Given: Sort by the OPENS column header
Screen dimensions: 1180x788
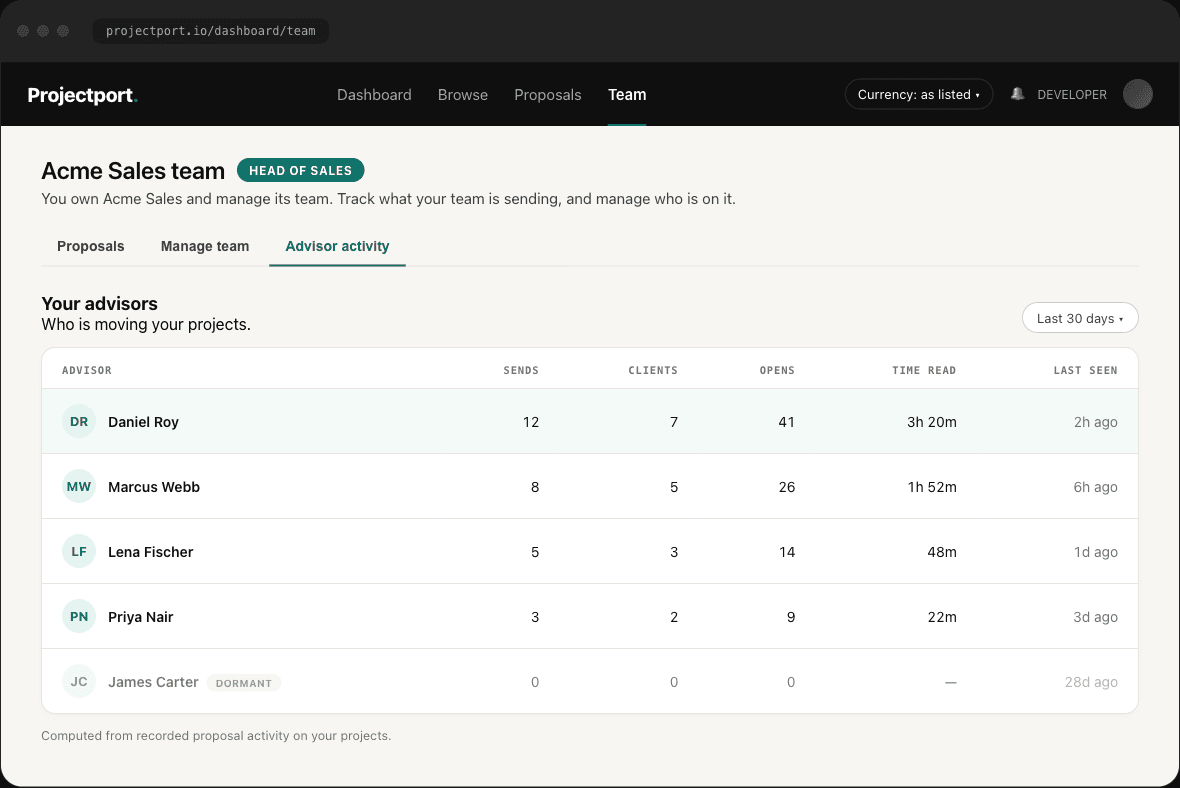Looking at the screenshot, I should point(777,370).
